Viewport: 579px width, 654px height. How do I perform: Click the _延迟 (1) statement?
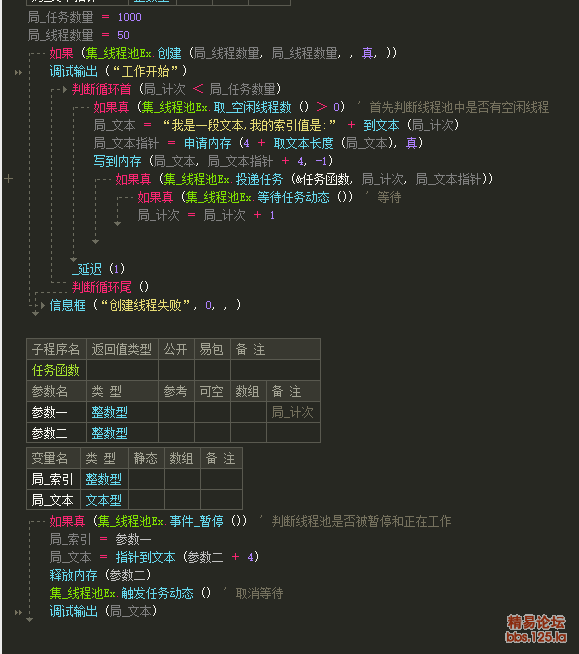[x=98, y=269]
